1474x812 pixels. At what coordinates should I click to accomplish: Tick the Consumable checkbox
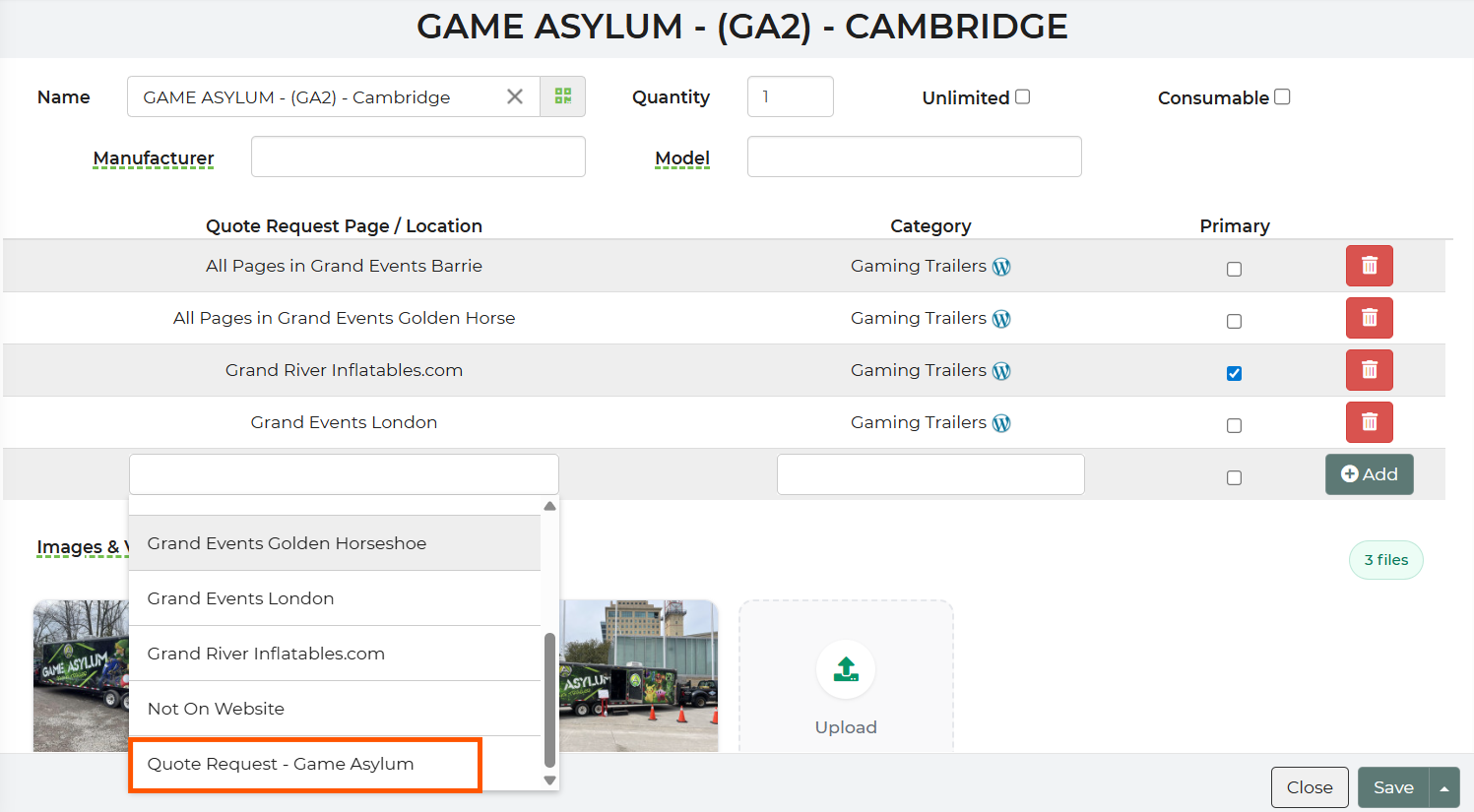(1282, 96)
